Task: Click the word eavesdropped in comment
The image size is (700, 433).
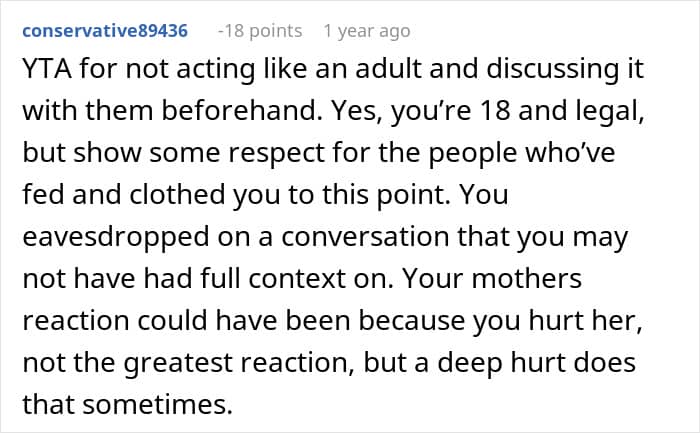Action: pyautogui.click(x=116, y=237)
